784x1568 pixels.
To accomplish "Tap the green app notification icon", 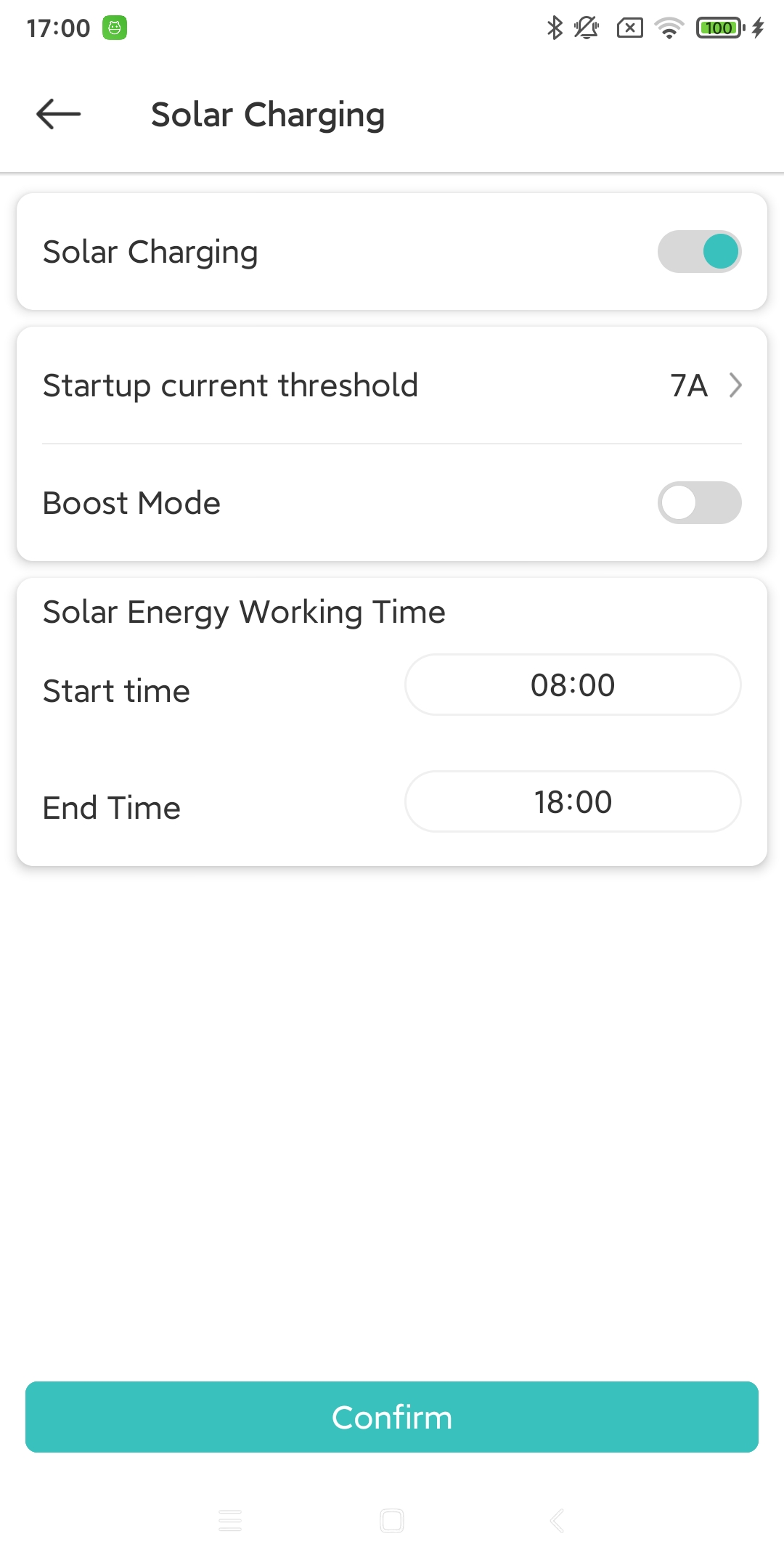I will coord(115,28).
